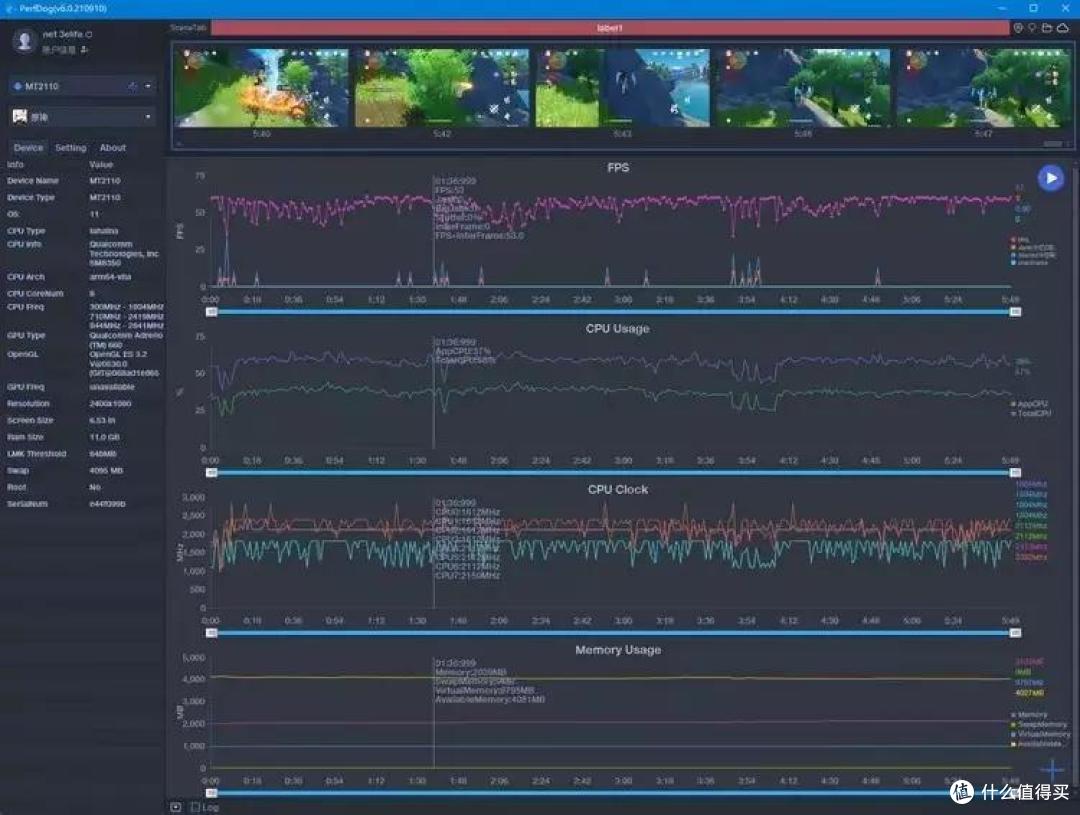Click the circular settings icon near label bar
1080x815 pixels.
pyautogui.click(x=1018, y=28)
